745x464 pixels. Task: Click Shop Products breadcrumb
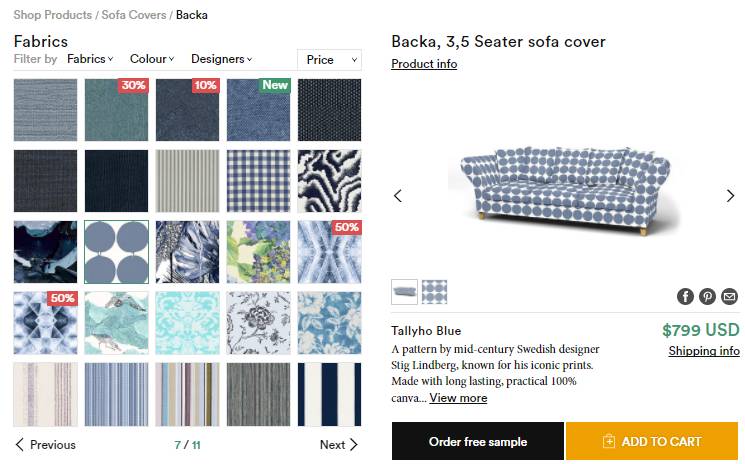[52, 15]
